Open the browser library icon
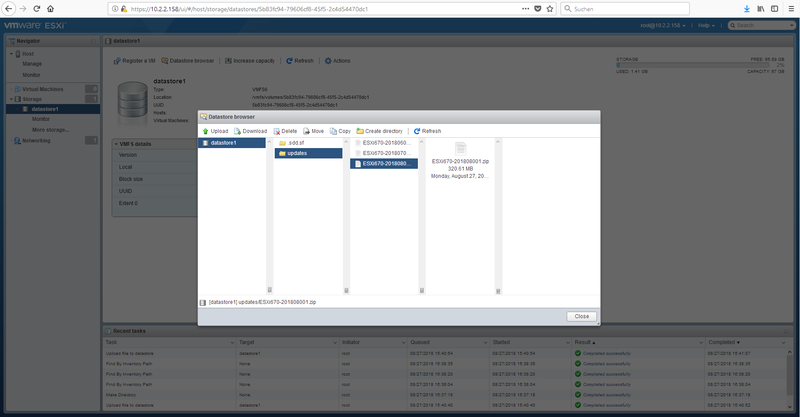Screen dimensions: 800x417 pos(761,9)
